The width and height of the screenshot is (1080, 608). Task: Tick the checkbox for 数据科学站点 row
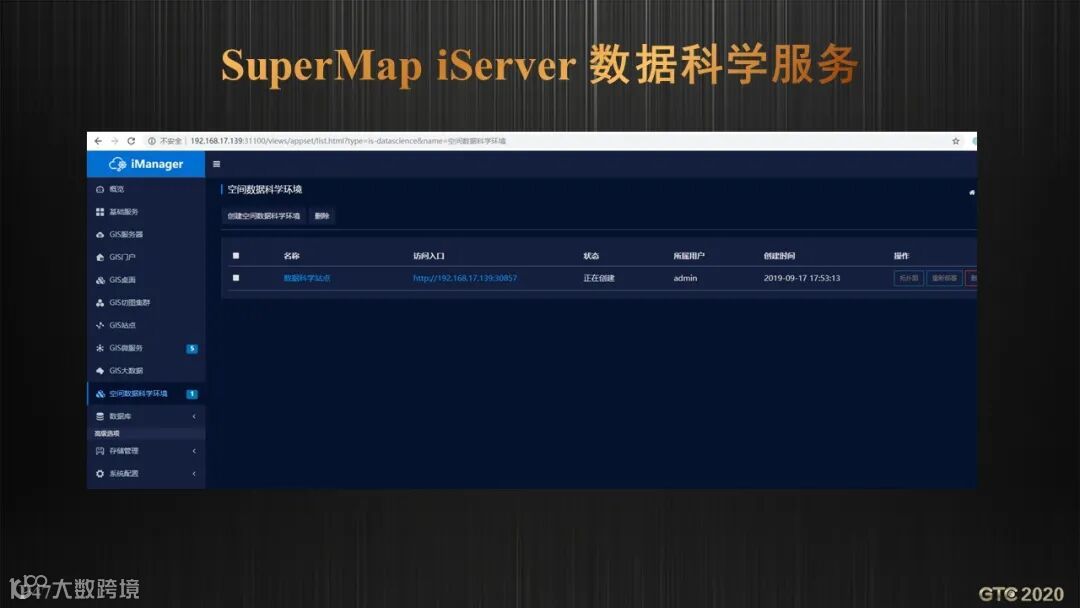236,277
